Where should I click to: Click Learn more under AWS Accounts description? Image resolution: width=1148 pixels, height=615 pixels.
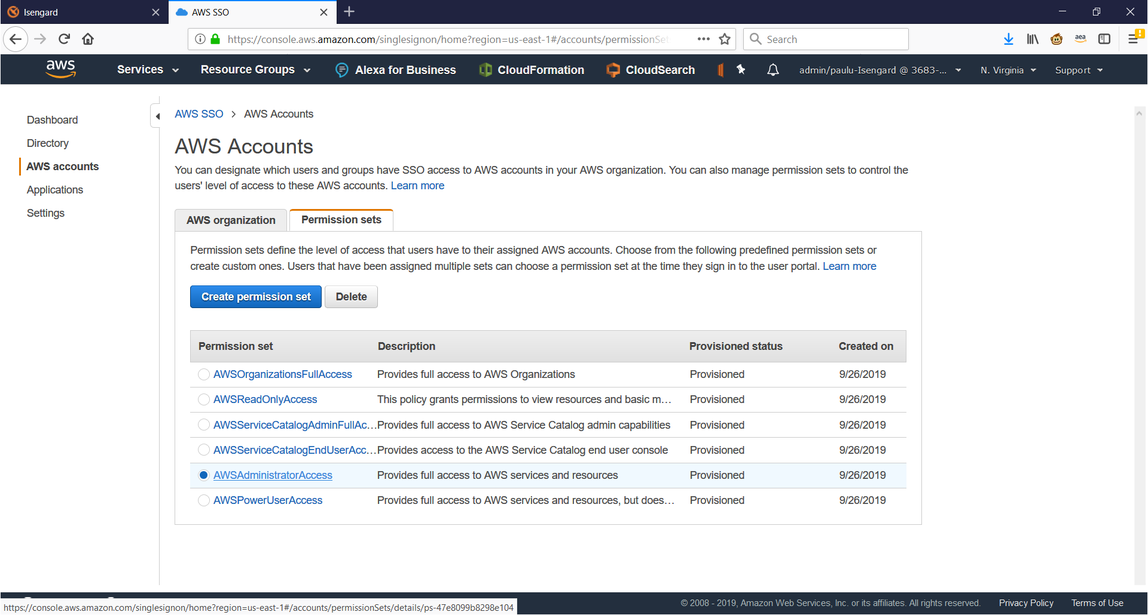417,186
